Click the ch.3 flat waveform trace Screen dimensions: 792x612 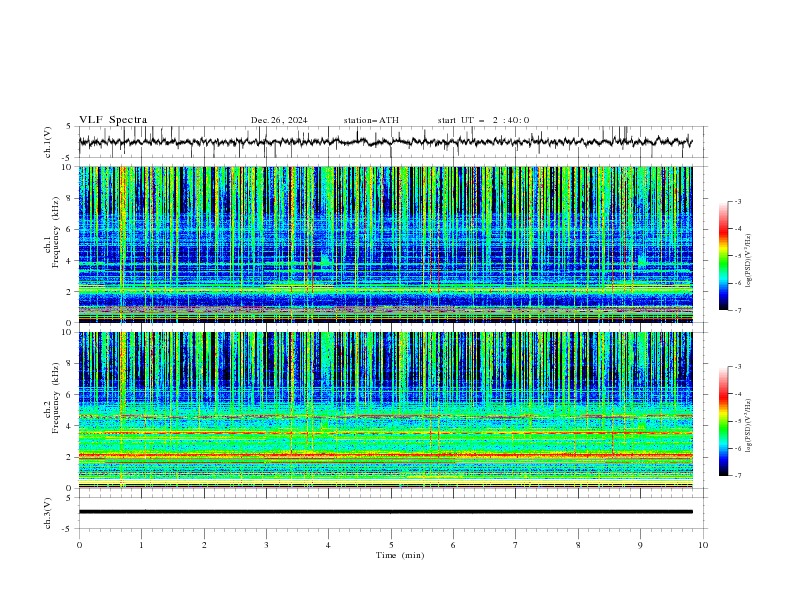click(385, 512)
